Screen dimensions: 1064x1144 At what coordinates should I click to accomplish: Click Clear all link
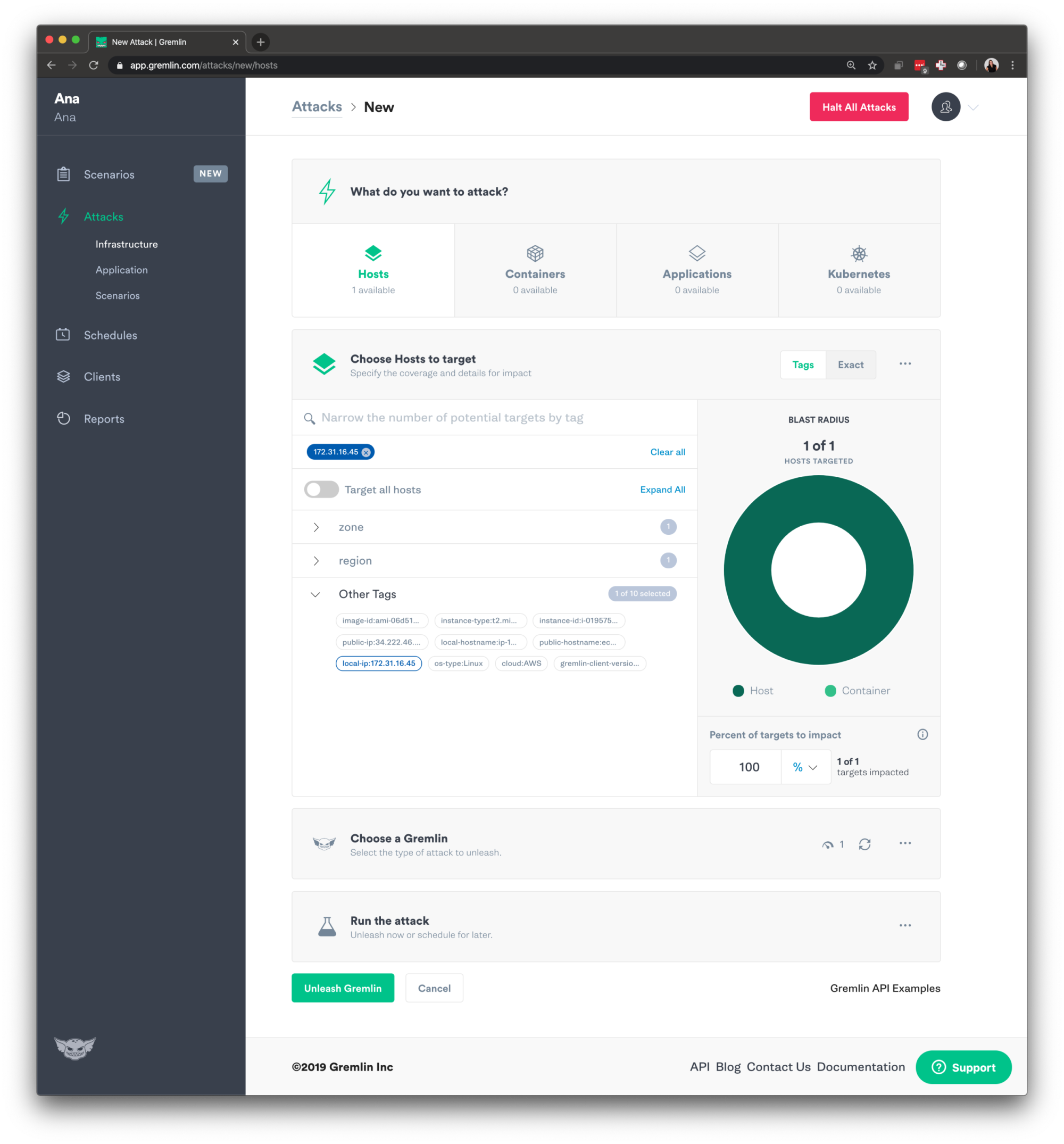coord(668,452)
